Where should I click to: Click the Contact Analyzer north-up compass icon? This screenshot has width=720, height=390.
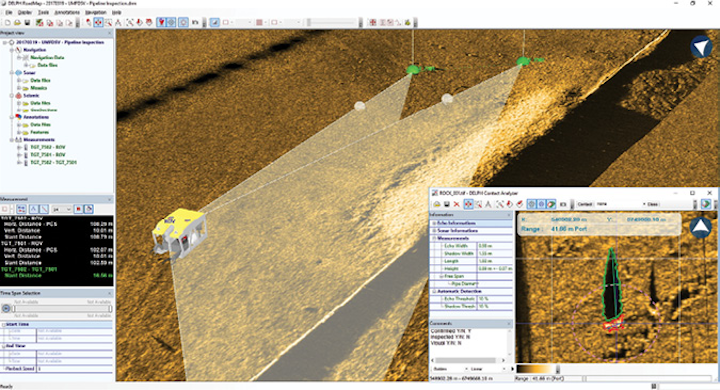coord(700,228)
